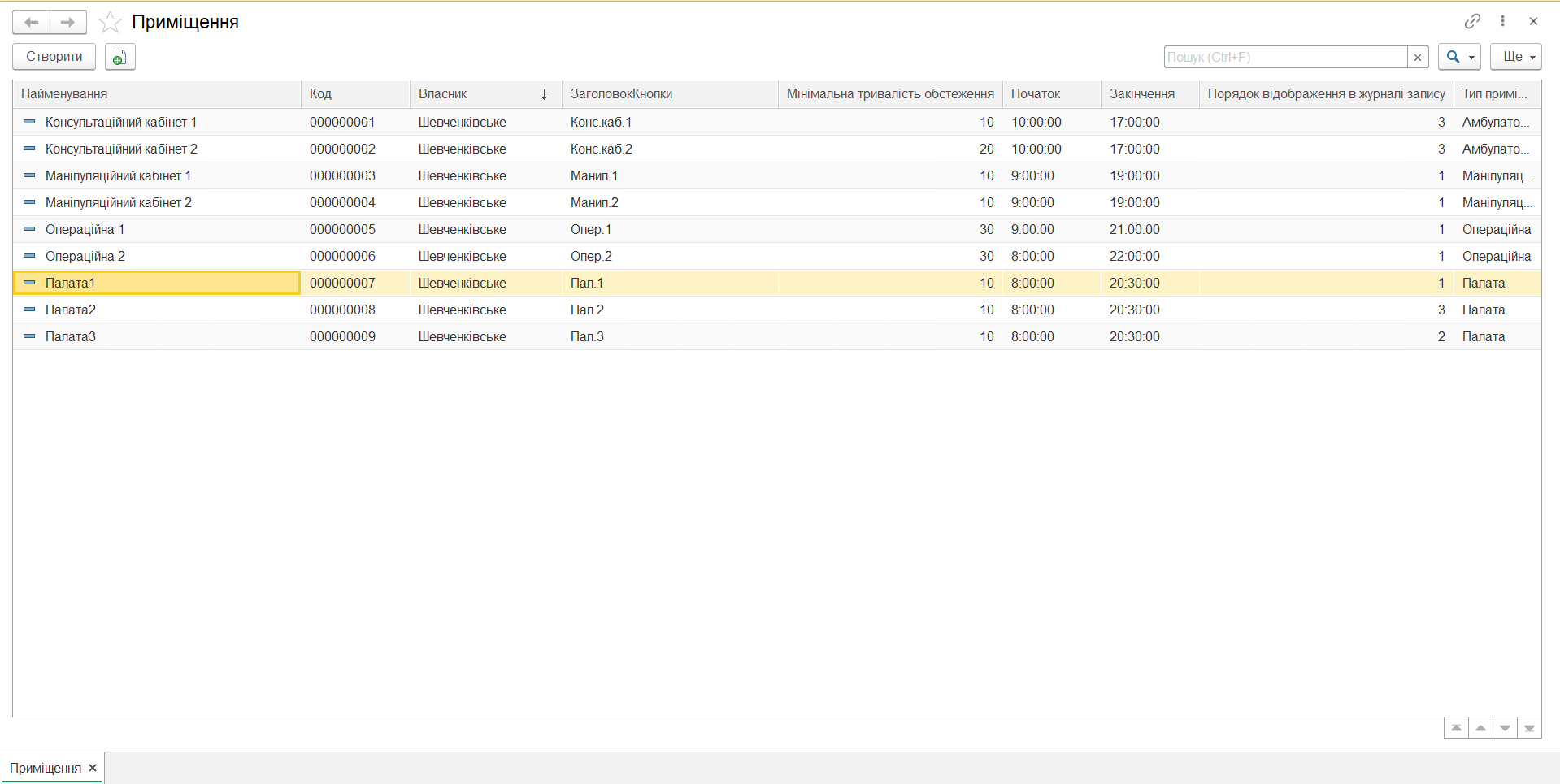Viewport: 1560px width, 784px height.
Task: Jump to the first list record
Action: (1456, 728)
